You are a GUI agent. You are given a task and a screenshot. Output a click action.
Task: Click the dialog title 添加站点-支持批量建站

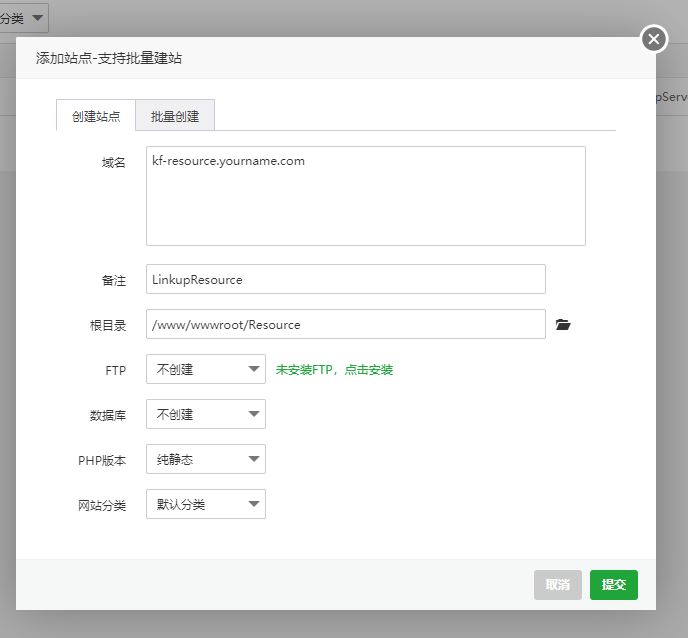click(109, 58)
